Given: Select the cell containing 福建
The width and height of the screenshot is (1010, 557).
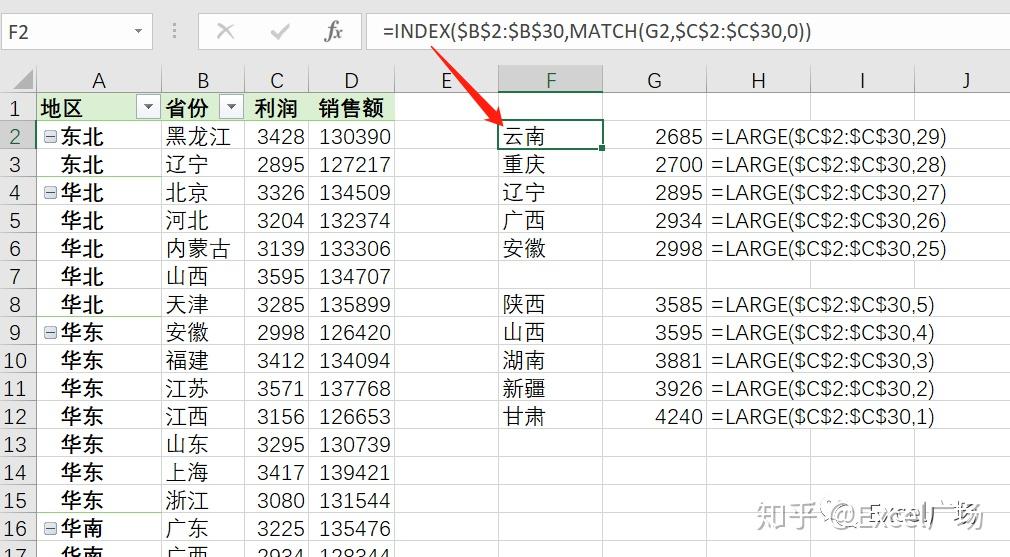Looking at the screenshot, I should pyautogui.click(x=203, y=360).
